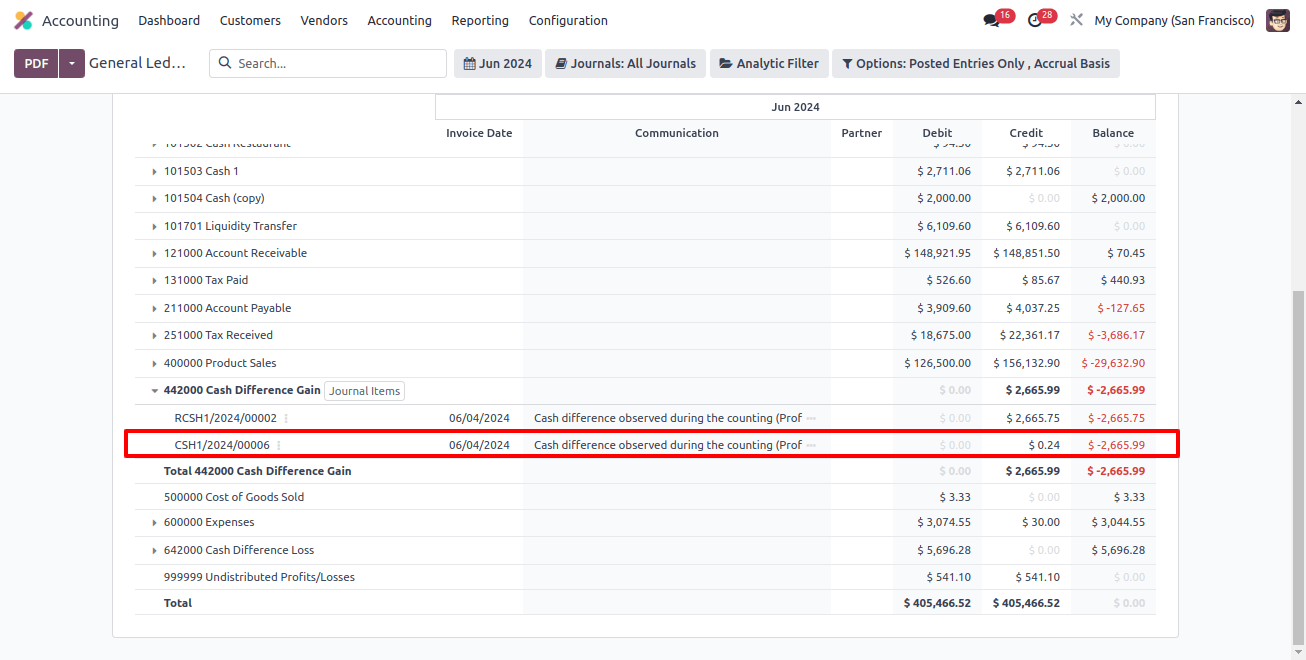1306x660 pixels.
Task: Switch company via My Company (San Francisco)
Action: click(x=1174, y=20)
